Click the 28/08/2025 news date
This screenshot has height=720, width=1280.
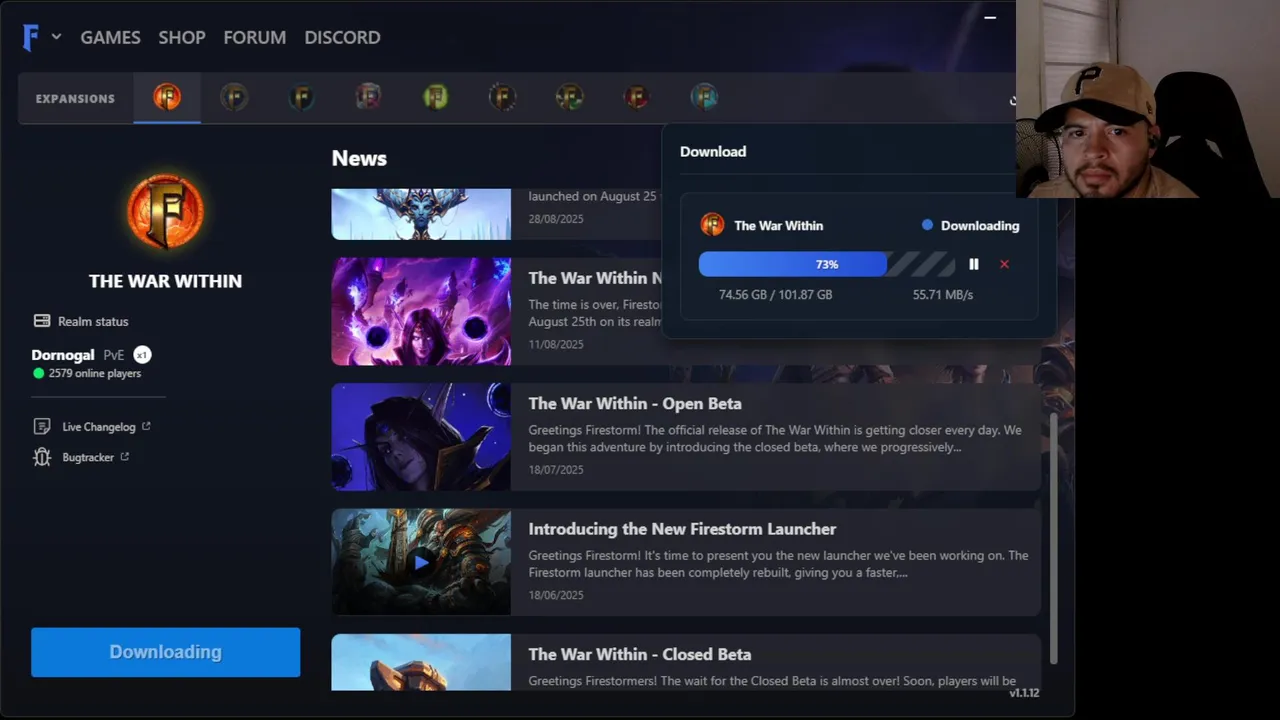(x=556, y=219)
